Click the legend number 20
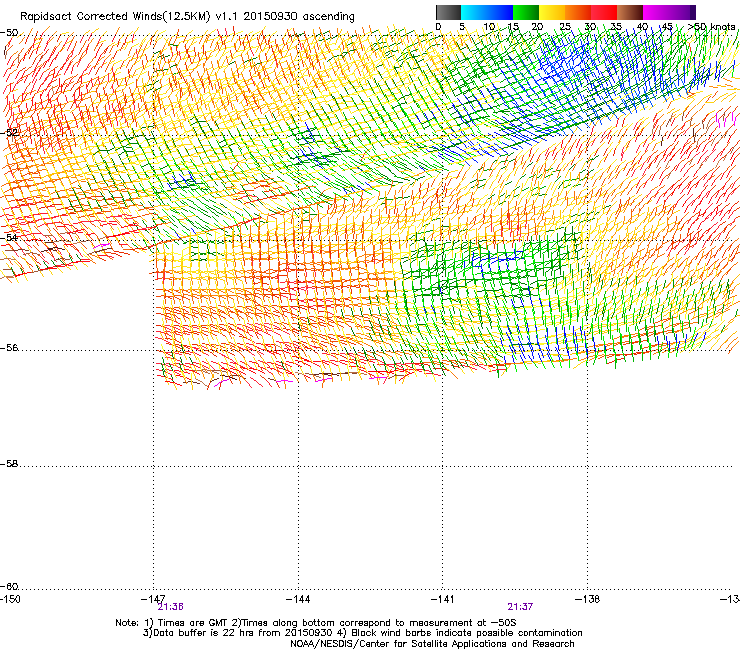This screenshot has width=740, height=650. tap(537, 27)
